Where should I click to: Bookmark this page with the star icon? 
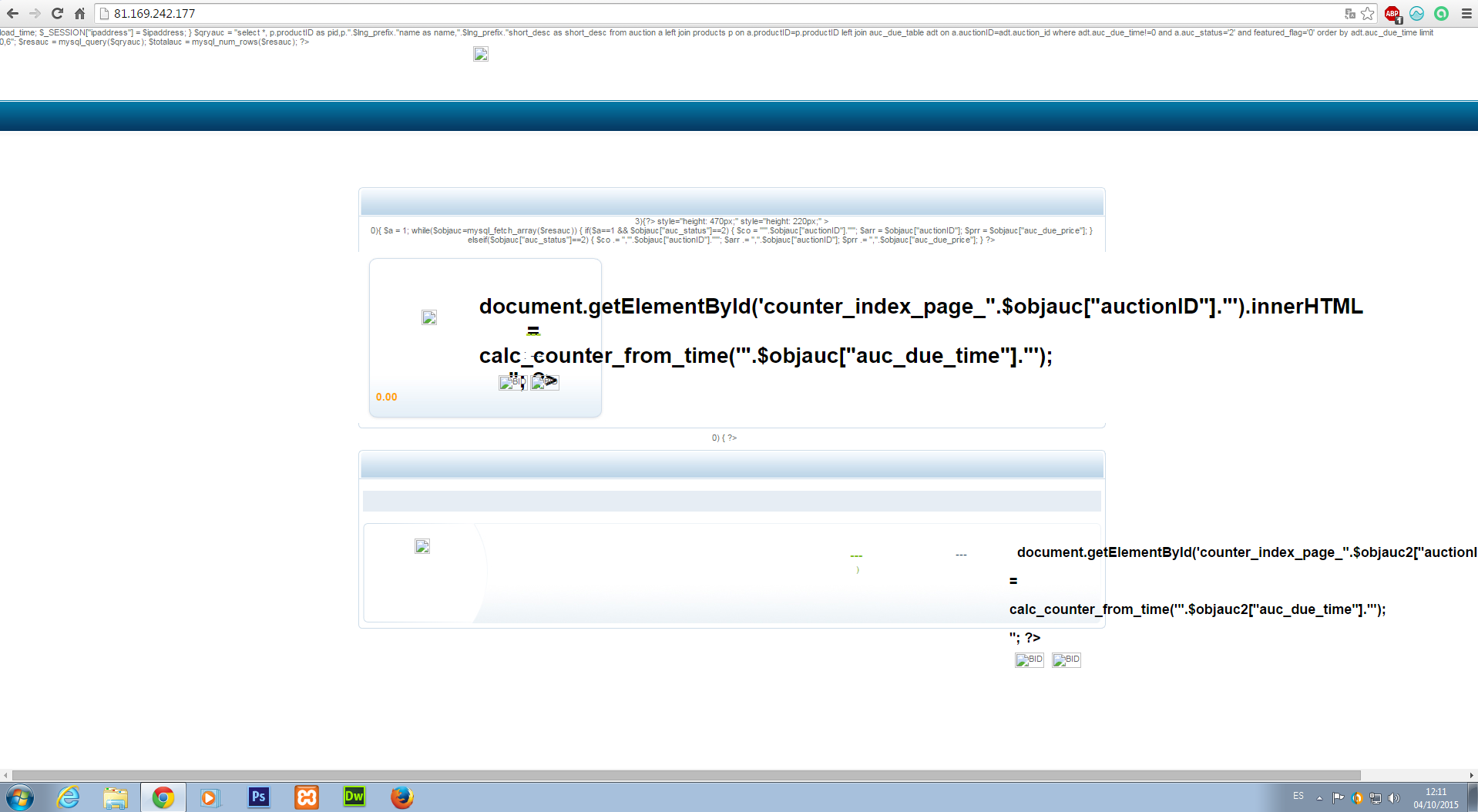[x=1368, y=13]
